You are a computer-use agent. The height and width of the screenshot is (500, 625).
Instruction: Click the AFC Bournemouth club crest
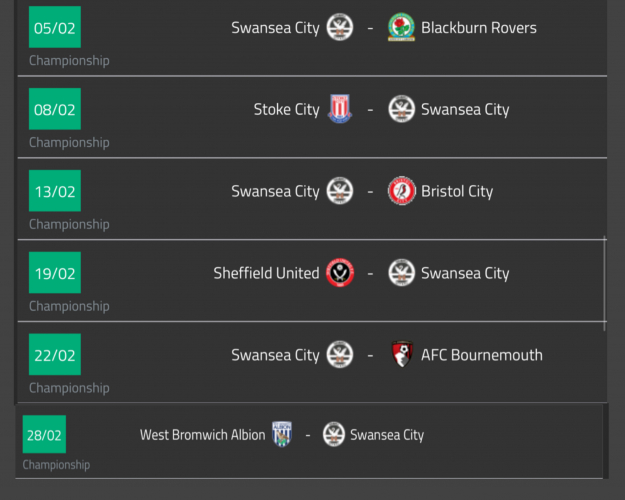coord(401,355)
